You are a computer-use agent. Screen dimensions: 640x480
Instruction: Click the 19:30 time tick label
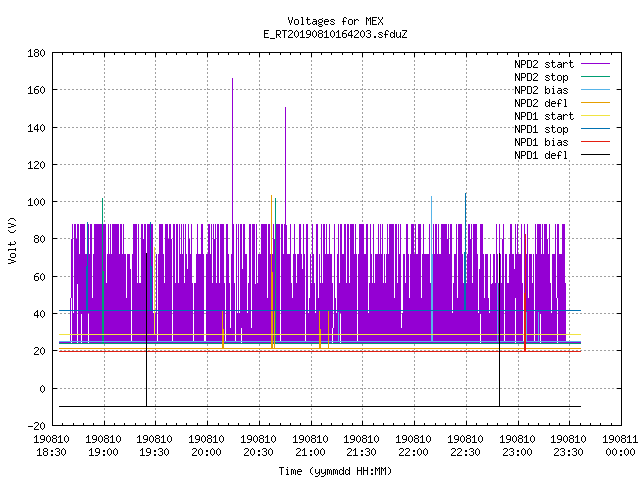pos(155,446)
